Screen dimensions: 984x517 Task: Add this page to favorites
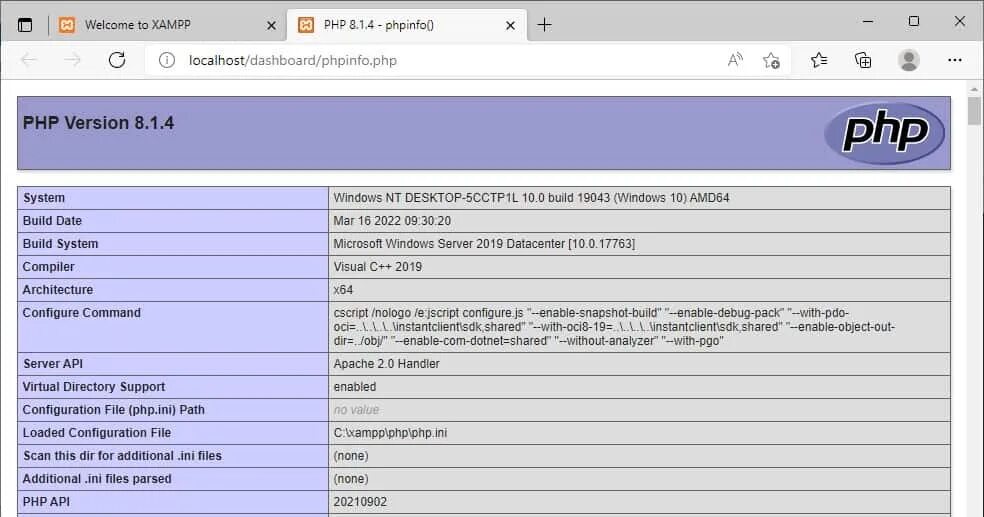(x=771, y=60)
